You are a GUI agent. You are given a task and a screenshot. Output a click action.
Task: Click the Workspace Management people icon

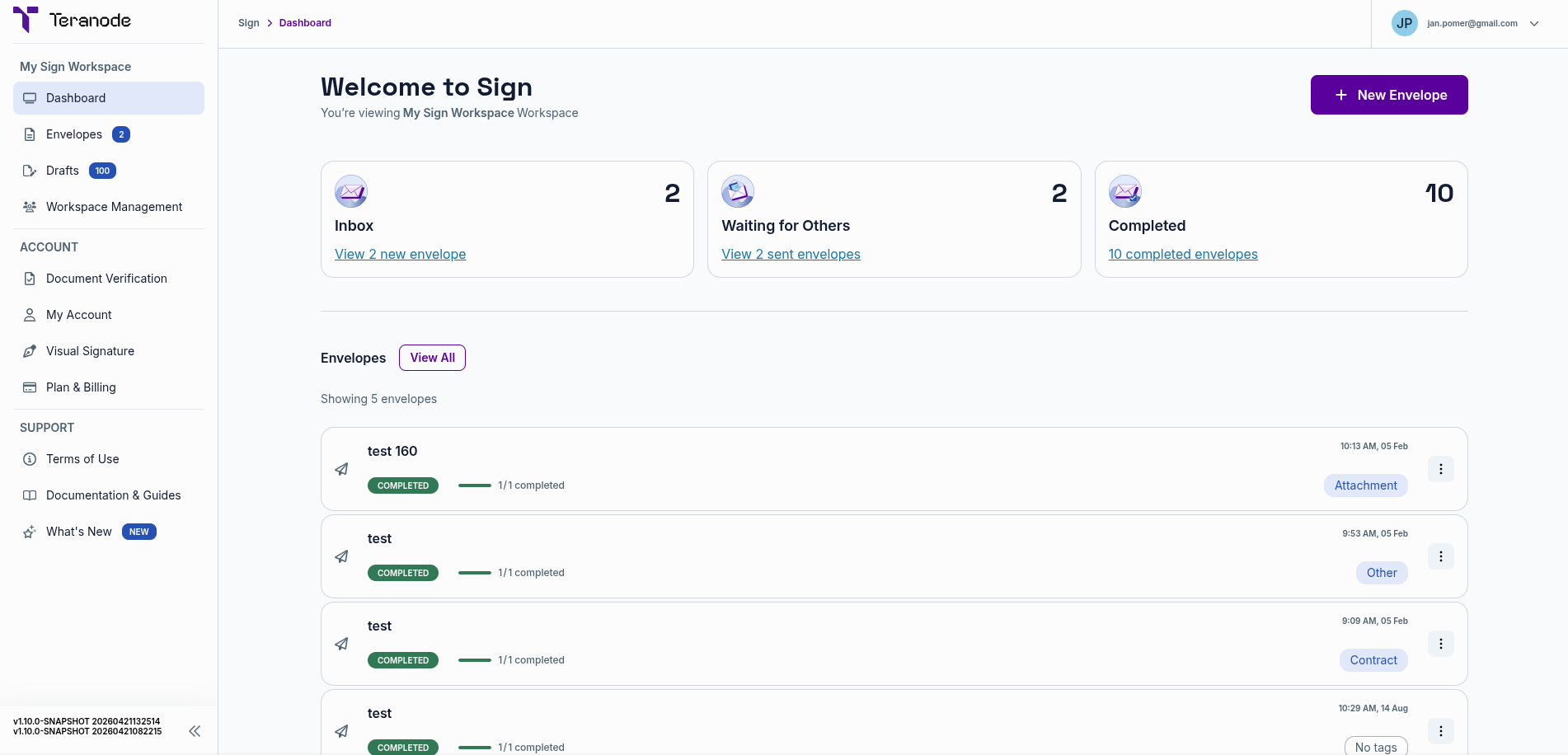point(30,207)
